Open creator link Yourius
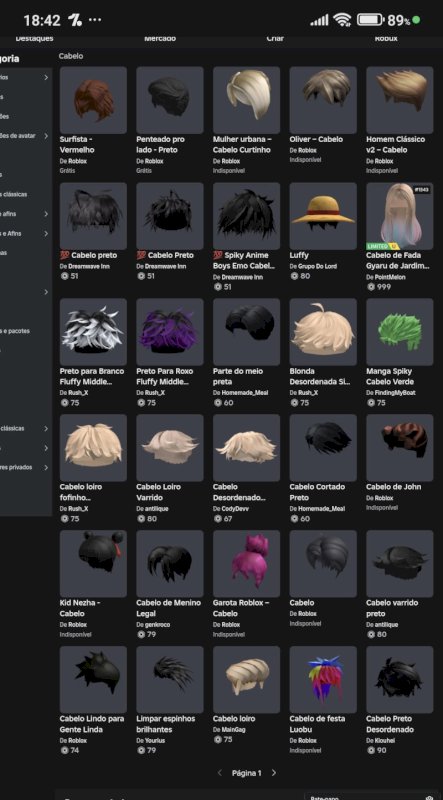Viewport: 443px width, 800px height. 155,740
